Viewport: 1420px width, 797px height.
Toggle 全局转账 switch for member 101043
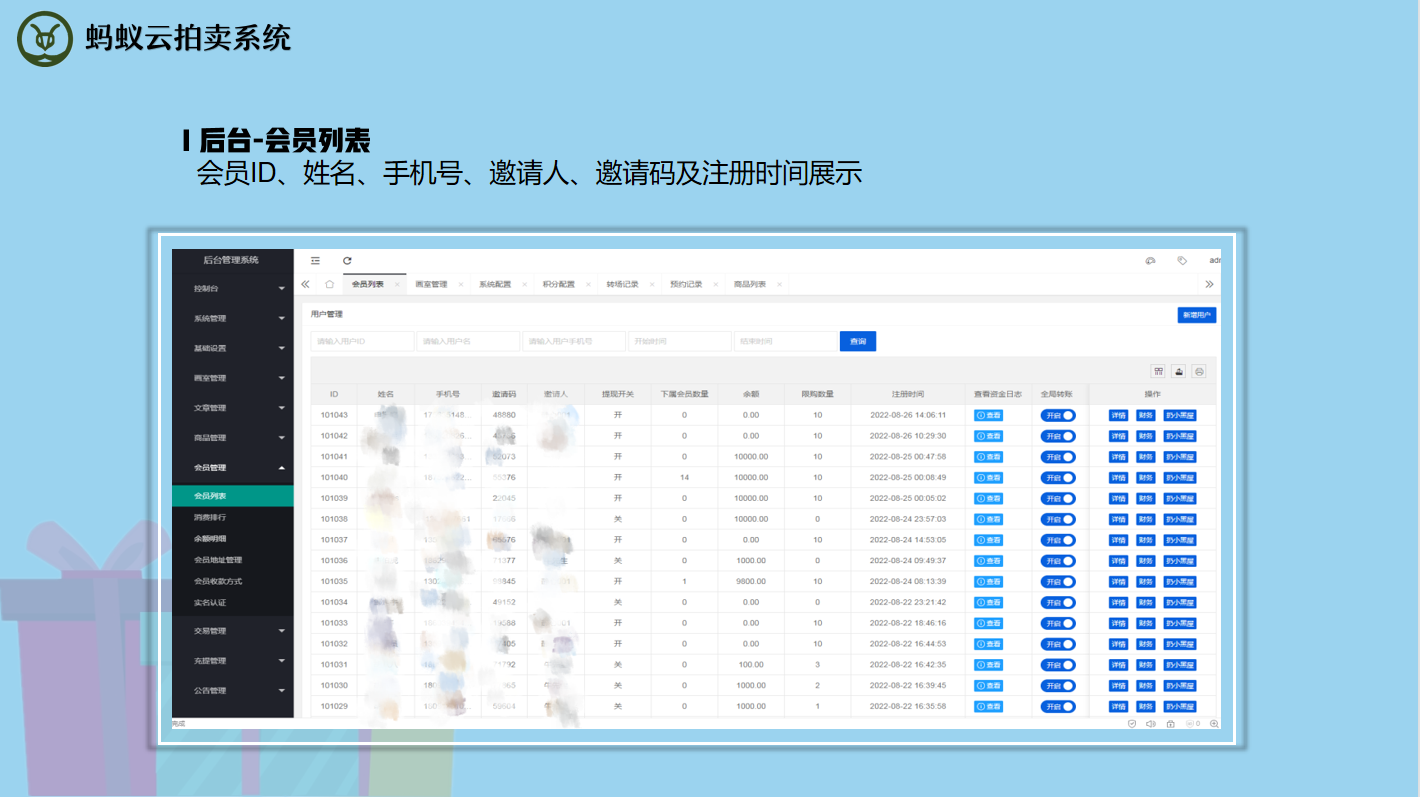(x=1058, y=415)
